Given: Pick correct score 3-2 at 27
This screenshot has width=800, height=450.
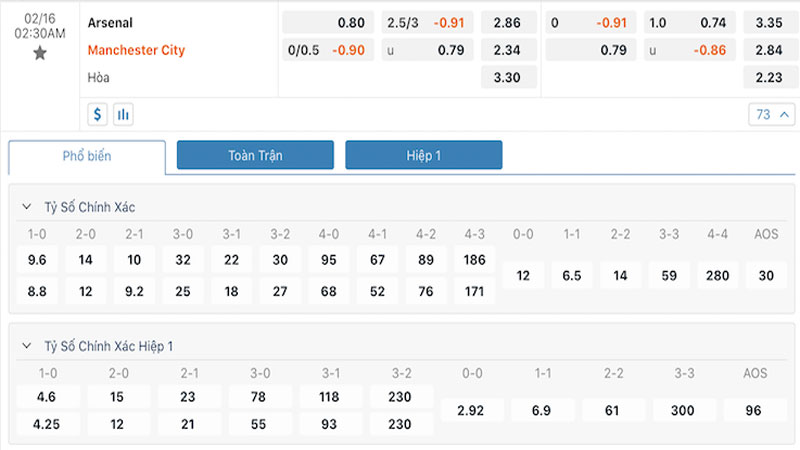Looking at the screenshot, I should (280, 291).
